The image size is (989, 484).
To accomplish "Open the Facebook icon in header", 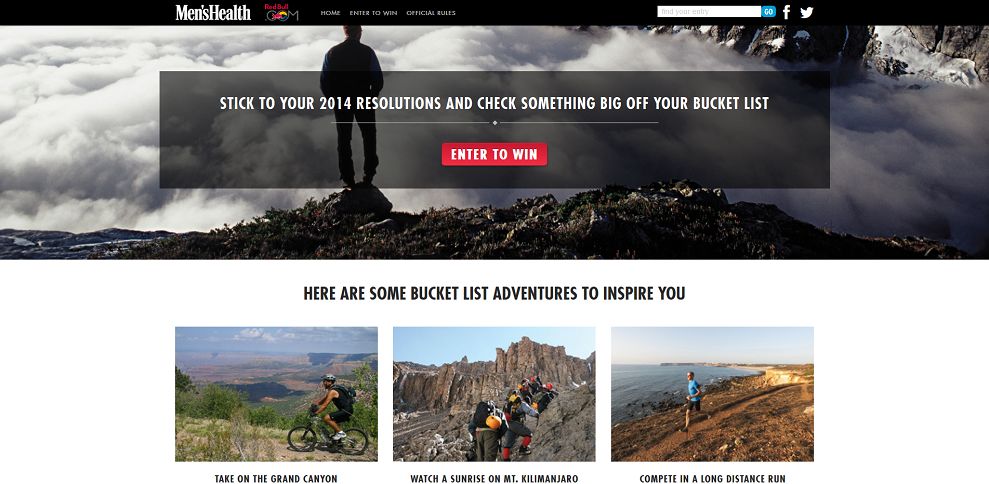I will (x=787, y=12).
